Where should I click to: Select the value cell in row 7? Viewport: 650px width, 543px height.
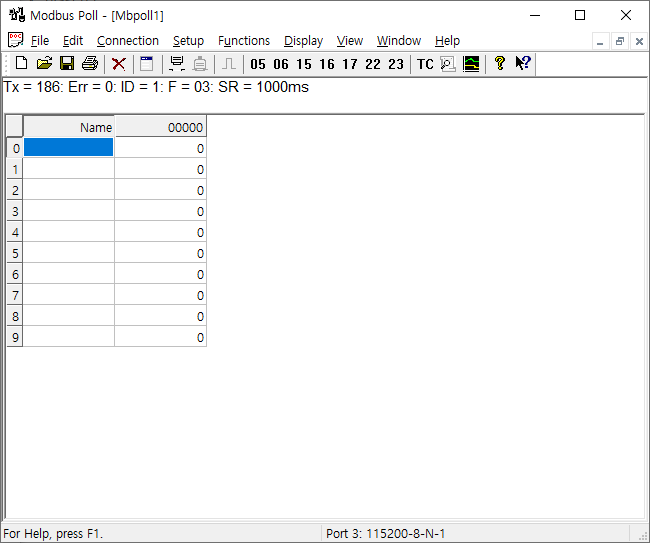(x=160, y=295)
